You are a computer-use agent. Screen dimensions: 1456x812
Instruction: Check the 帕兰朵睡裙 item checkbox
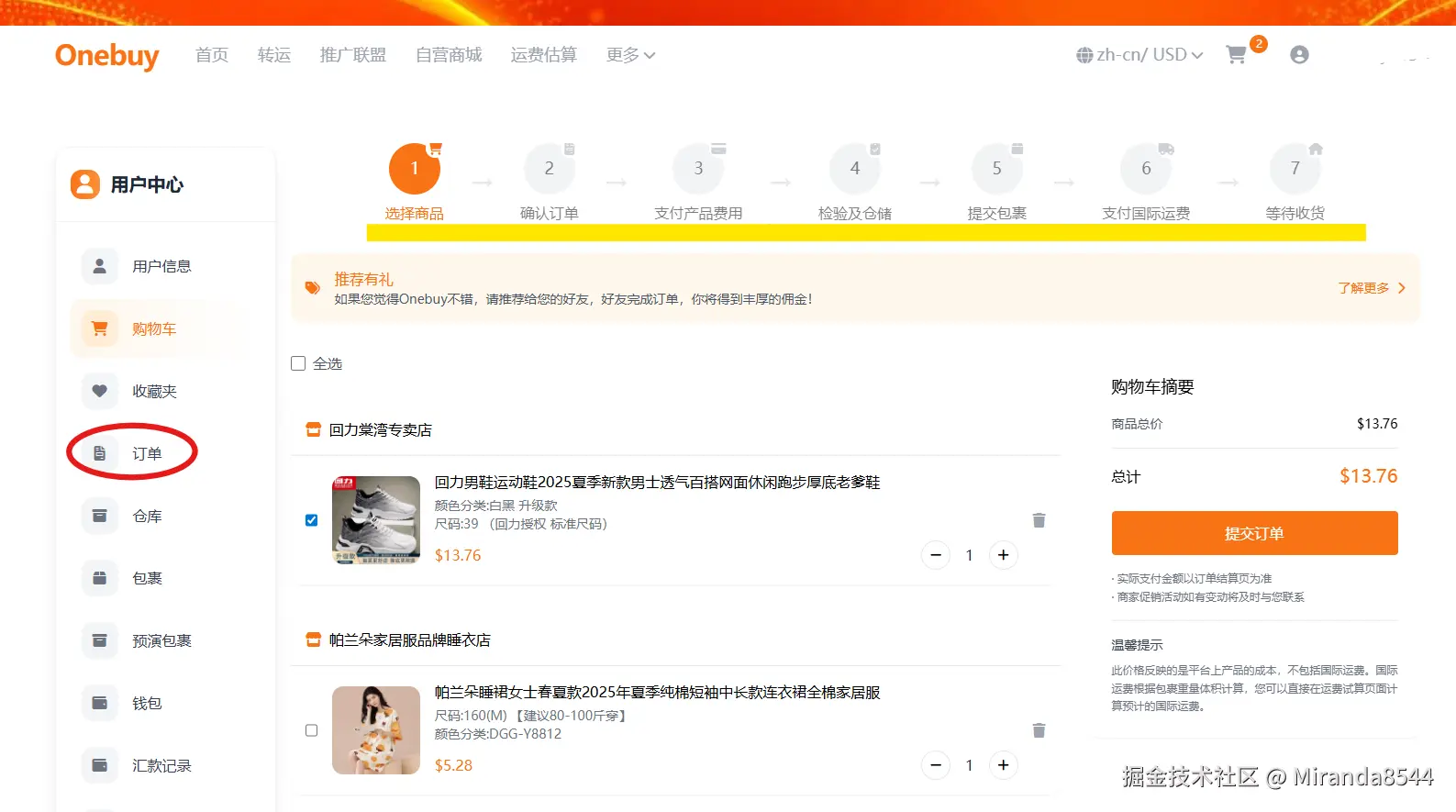point(311,730)
